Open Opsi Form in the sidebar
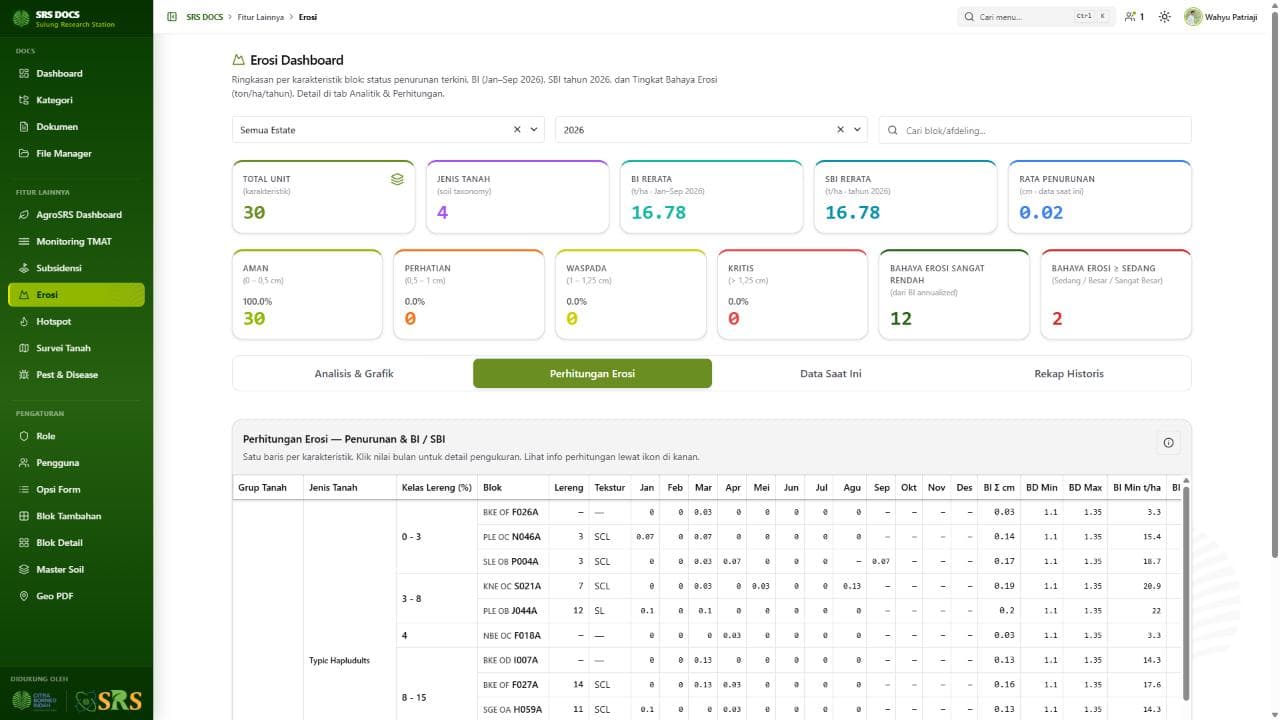 pos(76,490)
